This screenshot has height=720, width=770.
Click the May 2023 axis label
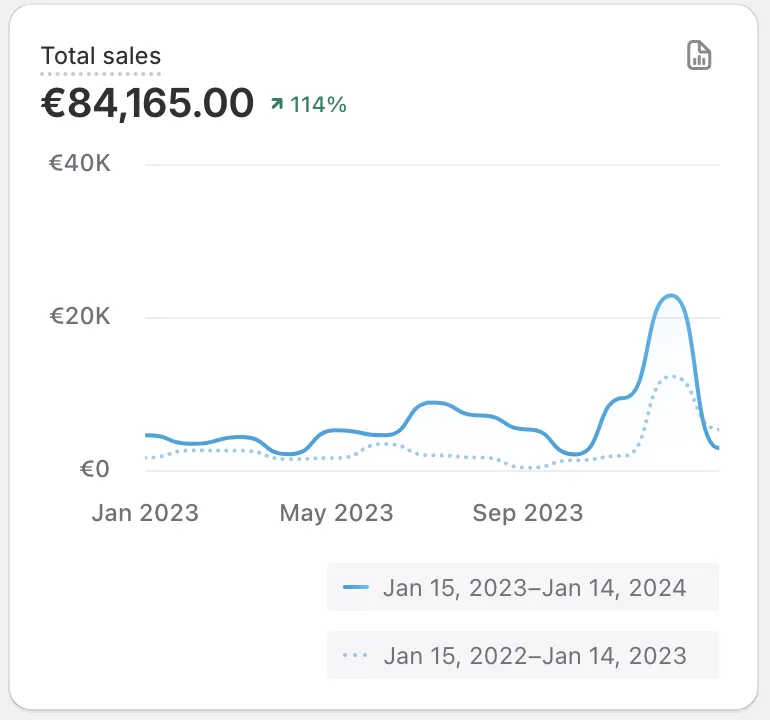tap(336, 513)
